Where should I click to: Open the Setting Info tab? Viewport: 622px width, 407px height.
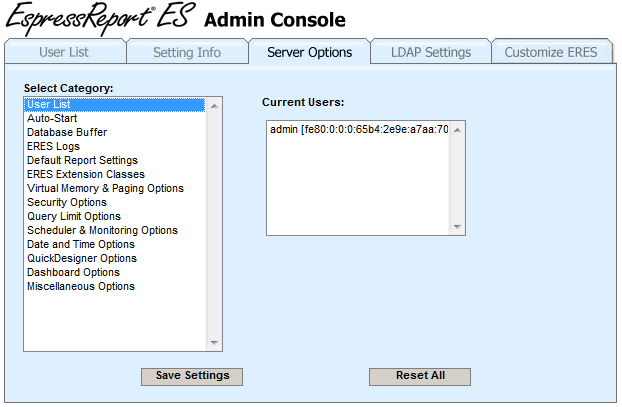click(187, 52)
